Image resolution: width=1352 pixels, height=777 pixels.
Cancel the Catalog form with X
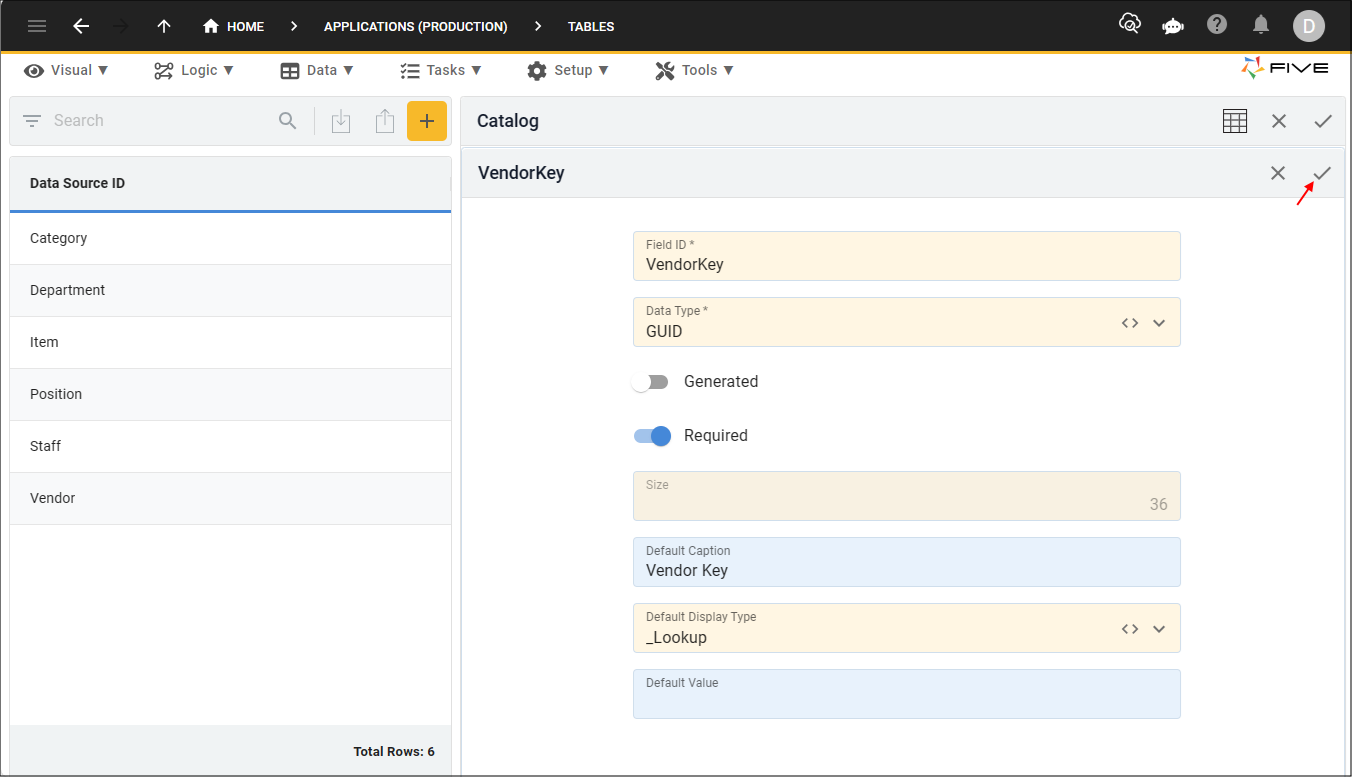[1279, 121]
